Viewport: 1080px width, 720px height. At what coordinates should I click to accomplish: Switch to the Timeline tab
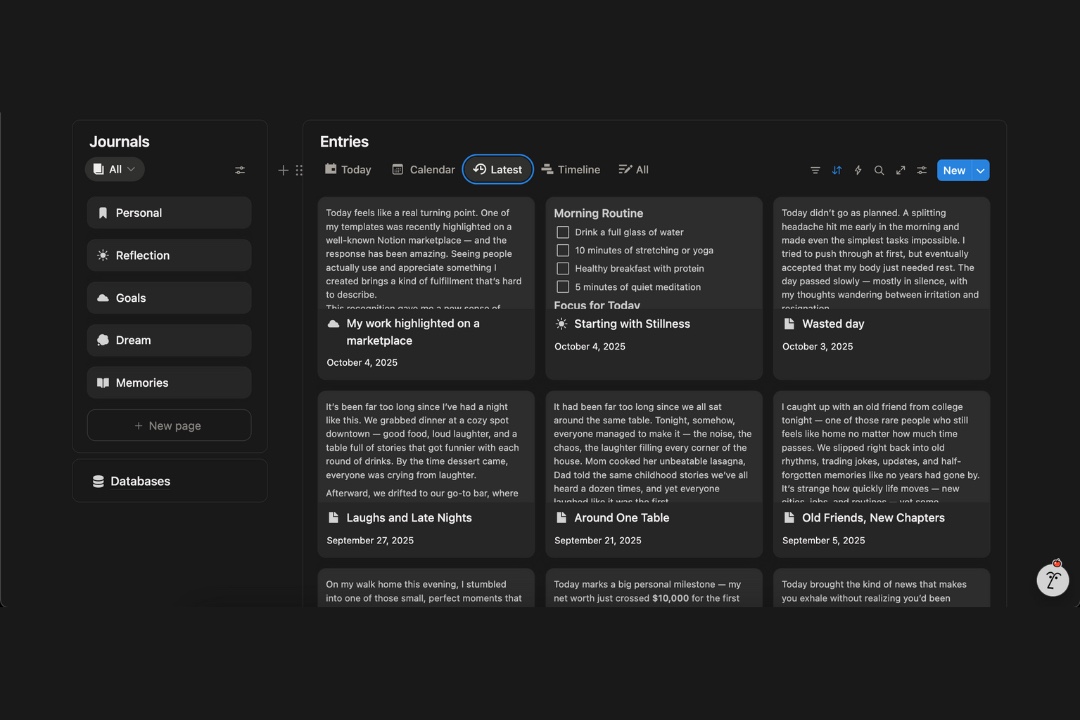pyautogui.click(x=570, y=170)
